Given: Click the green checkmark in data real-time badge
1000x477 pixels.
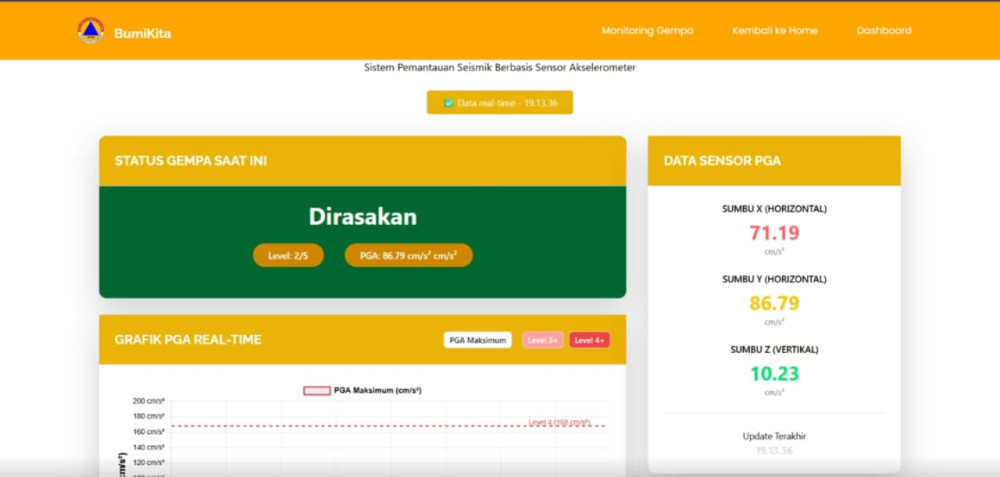Looking at the screenshot, I should pyautogui.click(x=449, y=103).
